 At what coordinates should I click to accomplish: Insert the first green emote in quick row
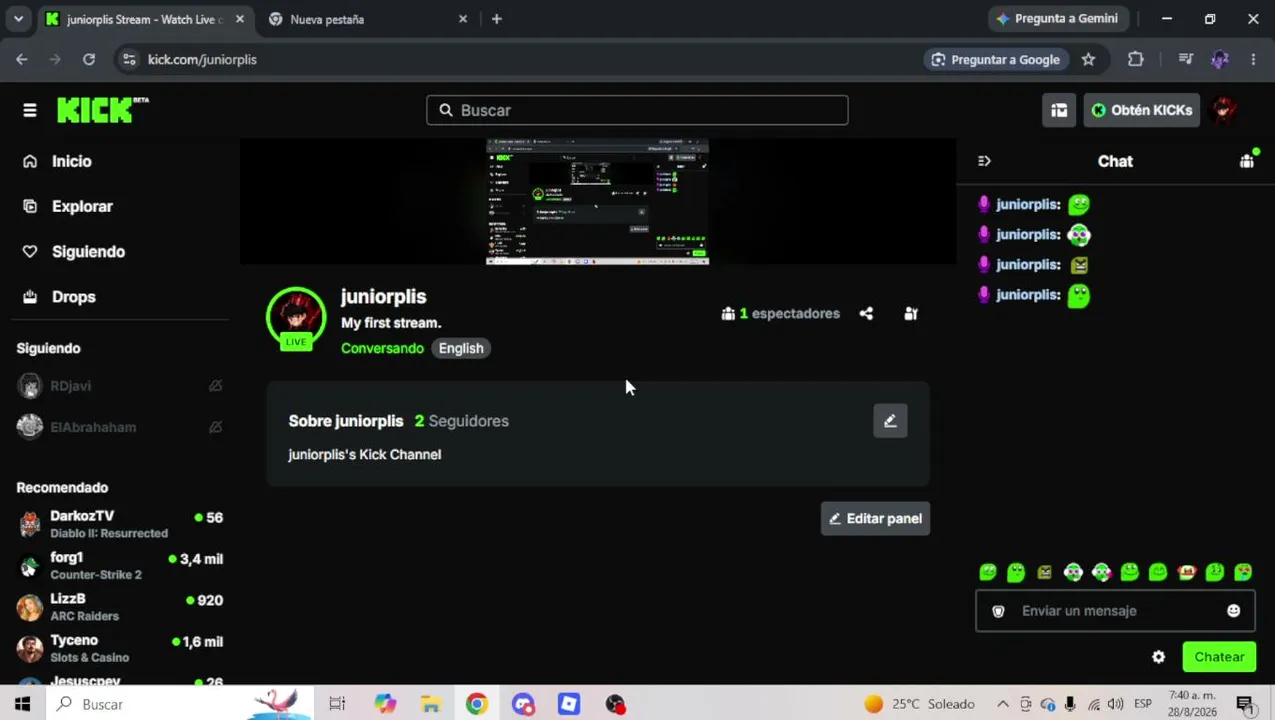(x=988, y=572)
